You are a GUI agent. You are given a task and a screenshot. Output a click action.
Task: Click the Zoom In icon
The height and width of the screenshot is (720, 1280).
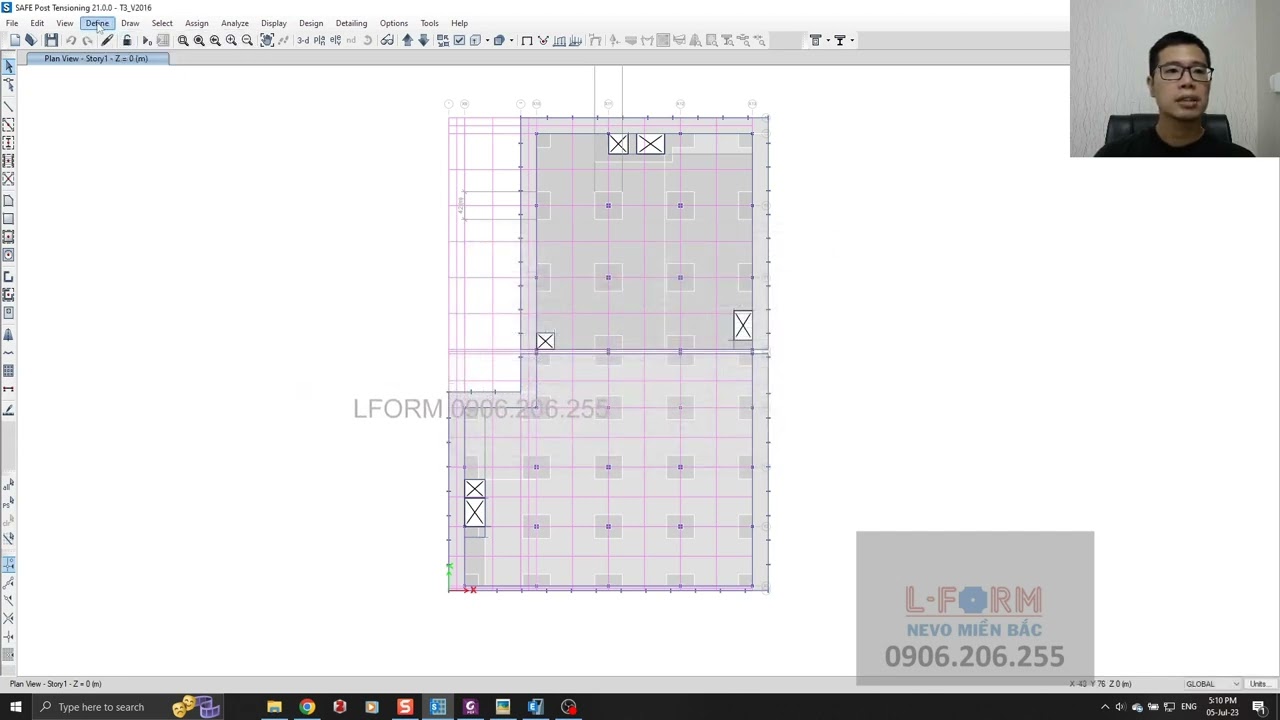[x=231, y=40]
